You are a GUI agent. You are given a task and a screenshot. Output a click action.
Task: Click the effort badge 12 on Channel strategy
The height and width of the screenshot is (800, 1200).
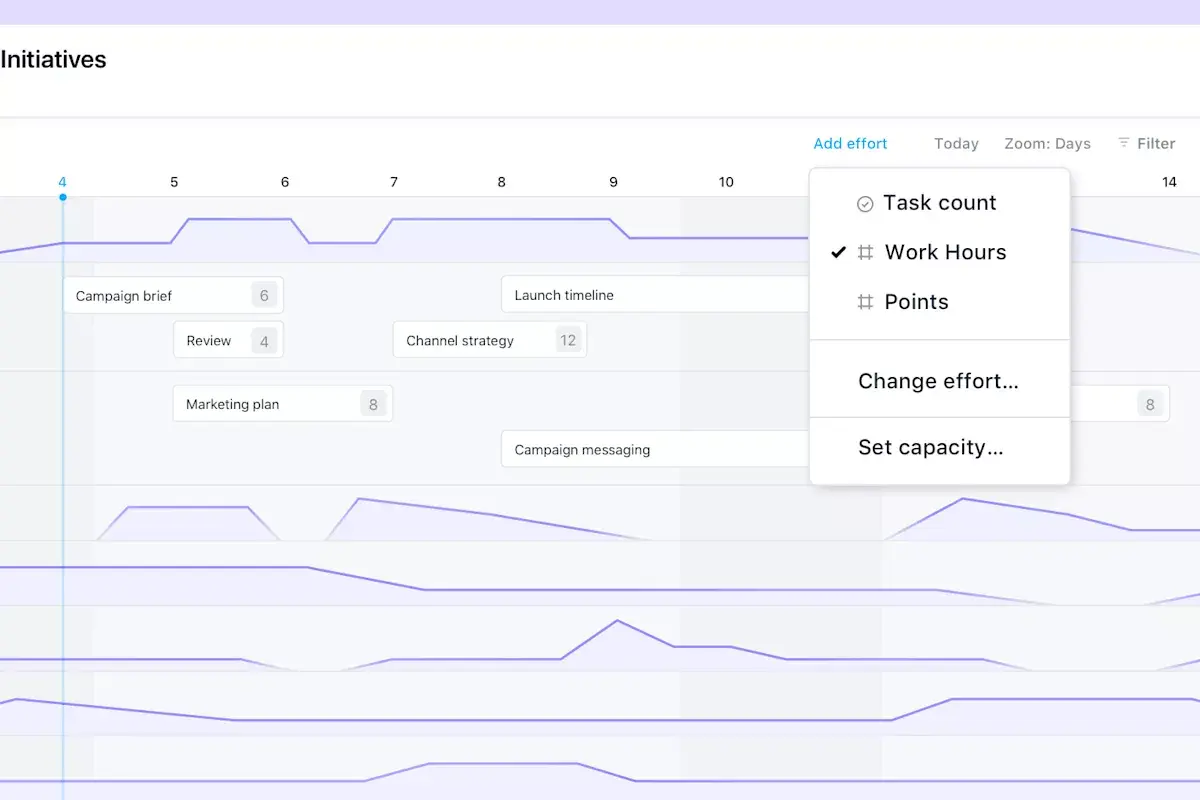coord(569,340)
